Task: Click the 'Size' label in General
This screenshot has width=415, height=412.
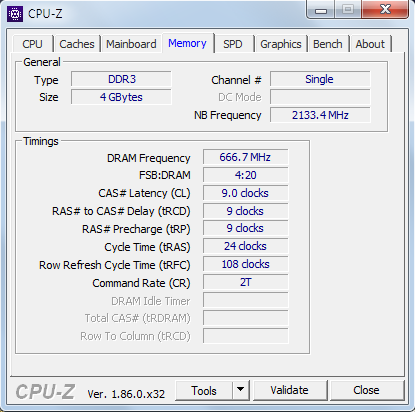Action: point(49,97)
